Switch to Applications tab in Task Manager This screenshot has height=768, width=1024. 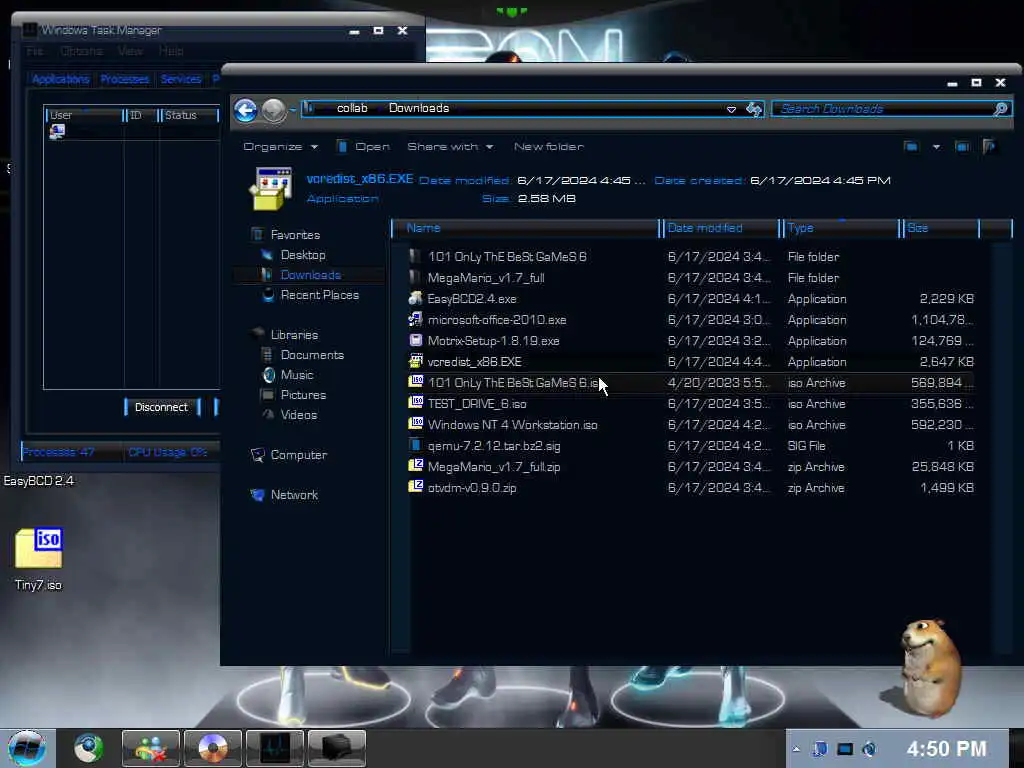pyautogui.click(x=60, y=79)
